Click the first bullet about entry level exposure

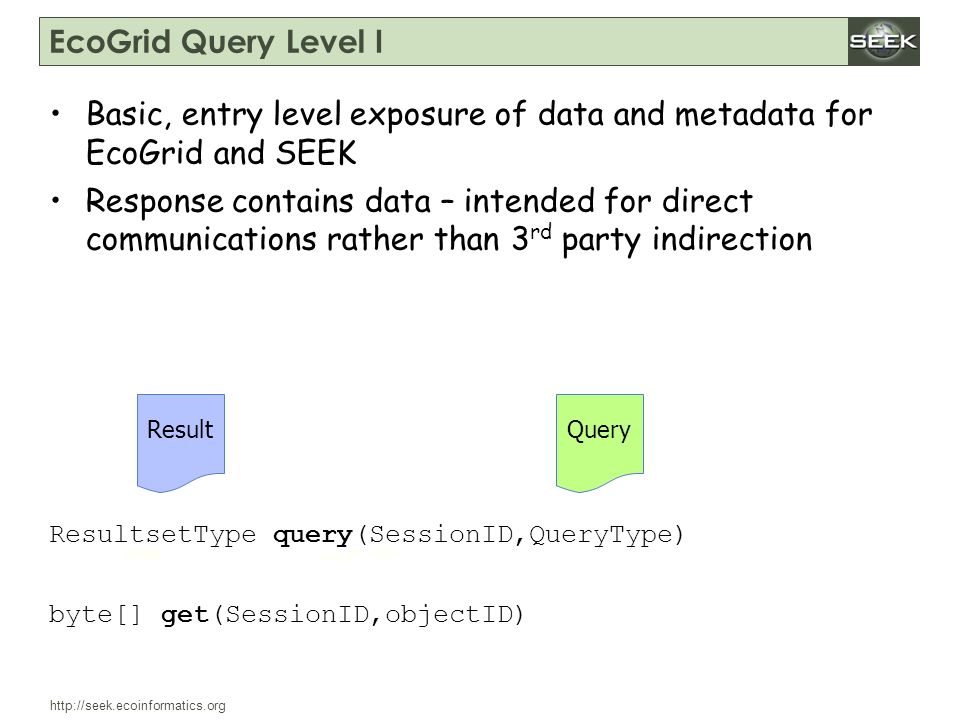(479, 133)
